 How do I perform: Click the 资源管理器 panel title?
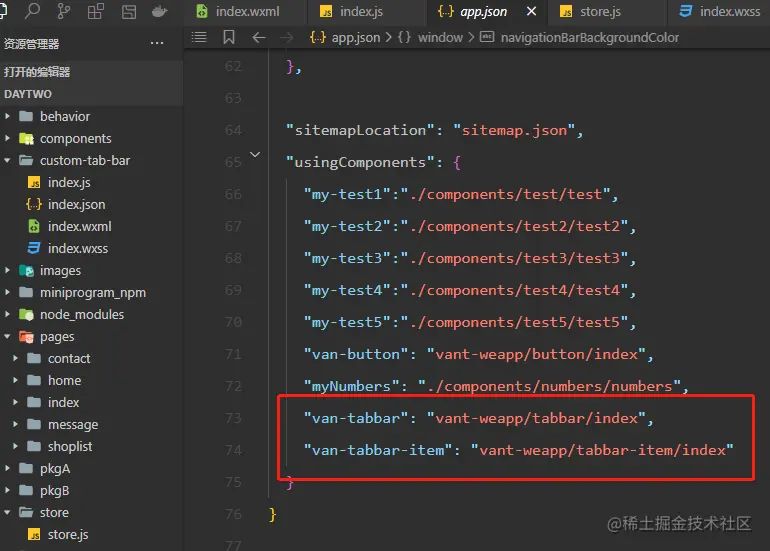[x=31, y=44]
